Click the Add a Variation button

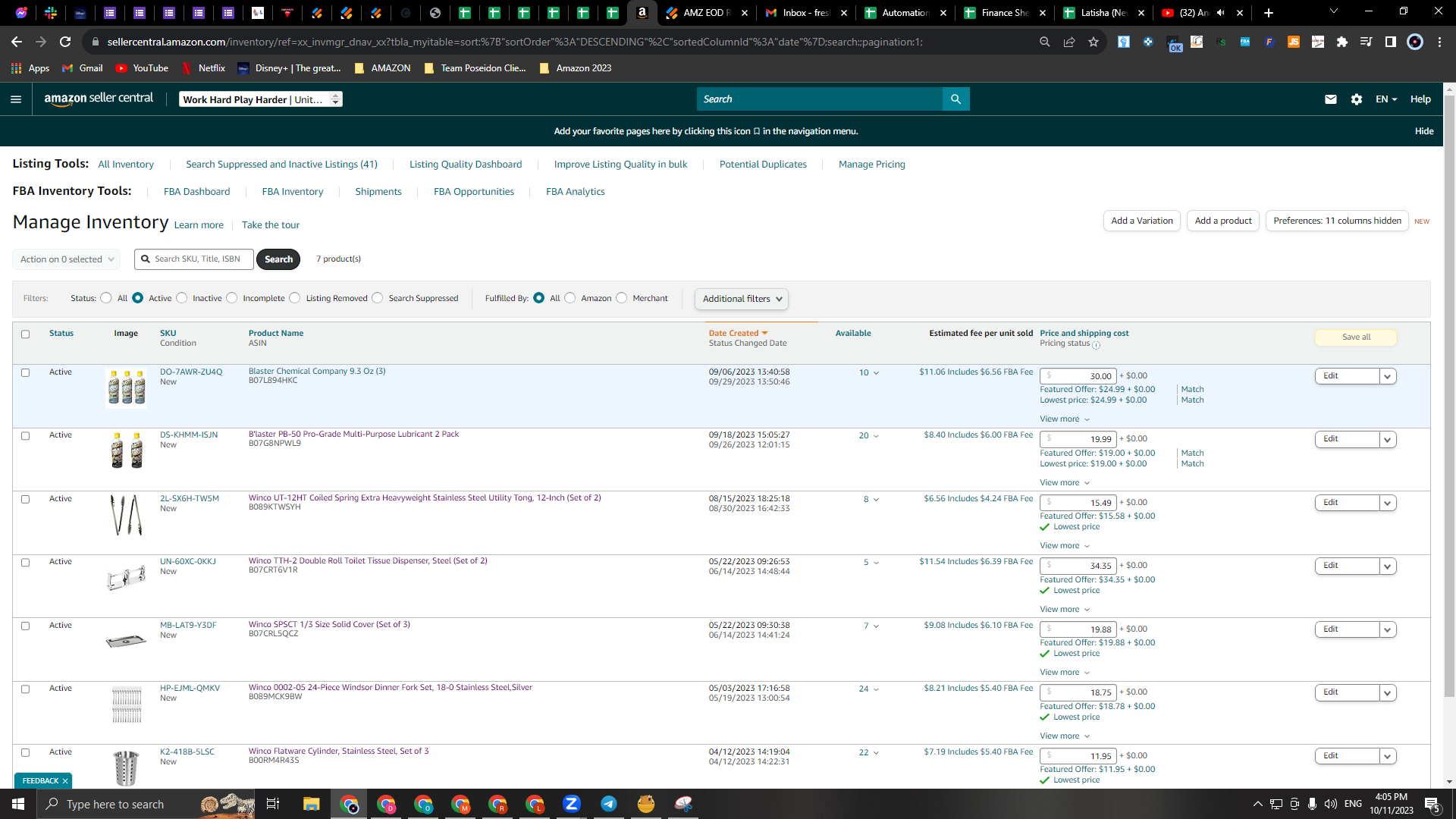[1142, 221]
